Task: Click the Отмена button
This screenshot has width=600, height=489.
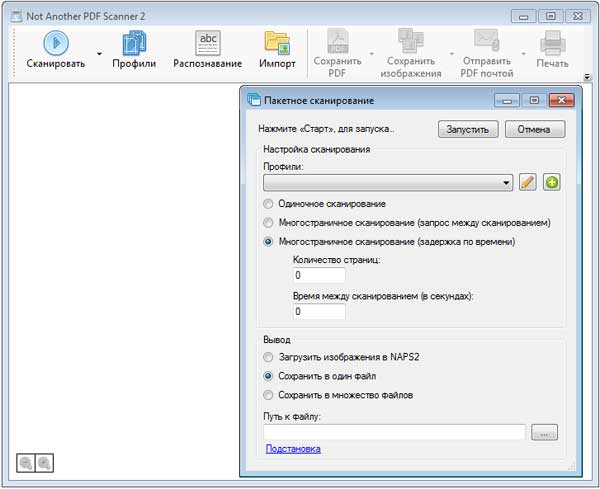Action: pos(534,129)
